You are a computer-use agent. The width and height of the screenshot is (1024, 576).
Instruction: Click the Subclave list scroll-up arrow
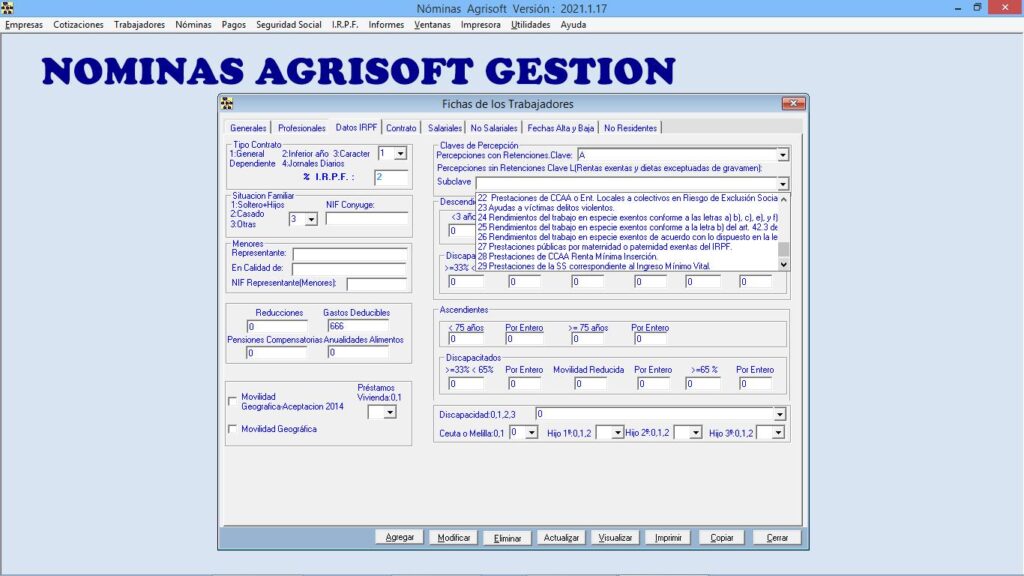pos(784,199)
